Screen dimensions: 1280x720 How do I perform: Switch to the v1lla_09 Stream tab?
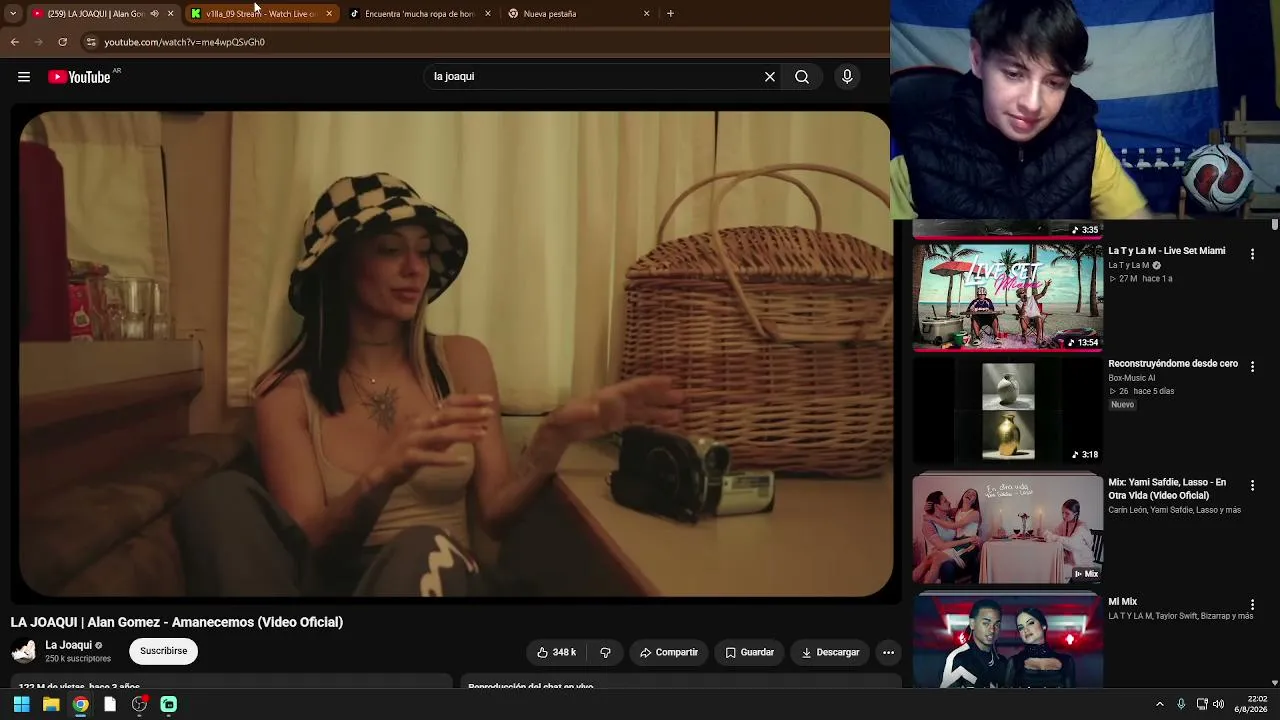(260, 14)
